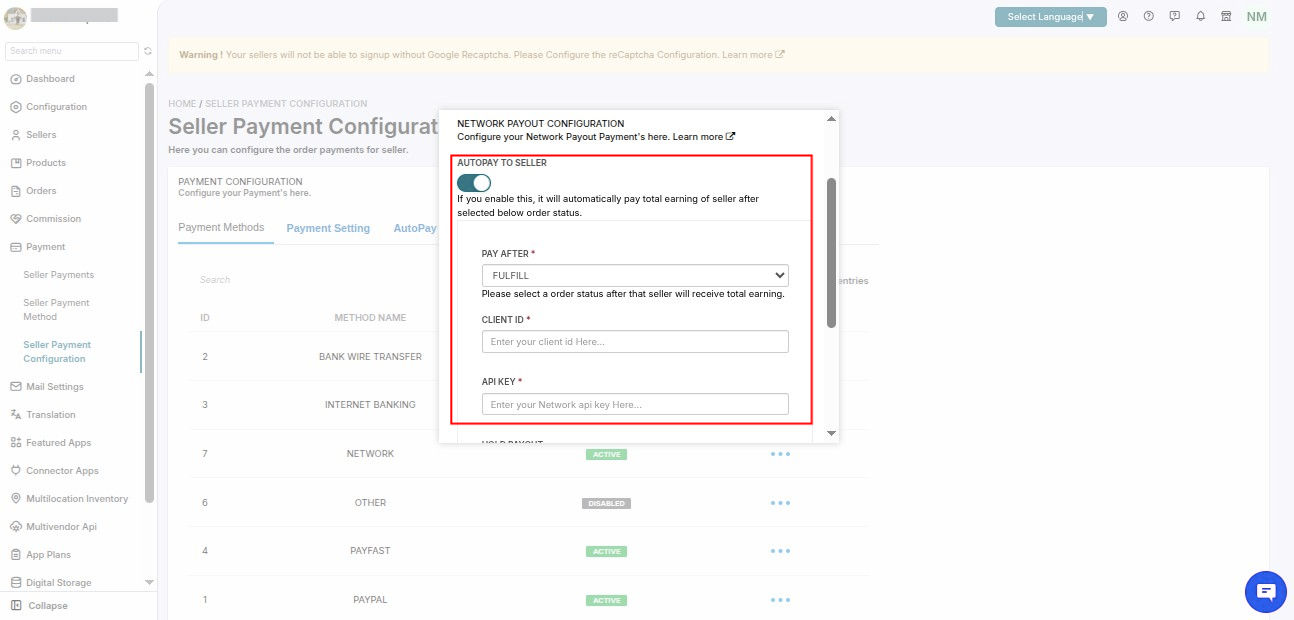This screenshot has height=620, width=1294.
Task: Open user profile circle icon in header
Action: 1123,17
